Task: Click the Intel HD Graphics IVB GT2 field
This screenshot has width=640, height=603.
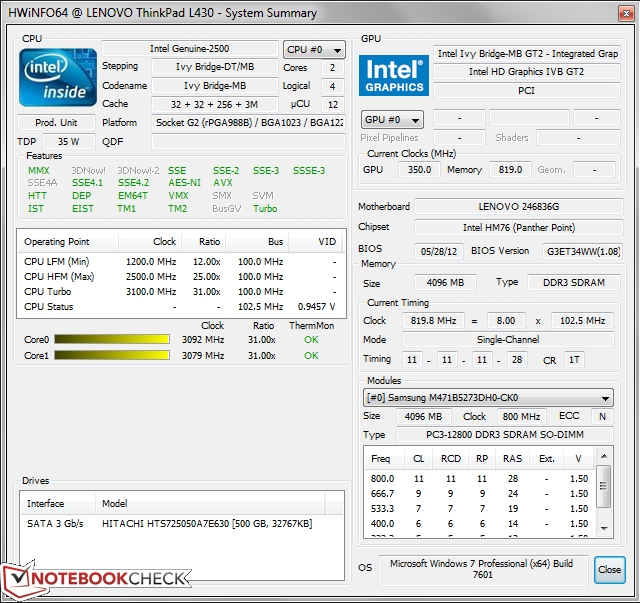Action: pos(527,72)
